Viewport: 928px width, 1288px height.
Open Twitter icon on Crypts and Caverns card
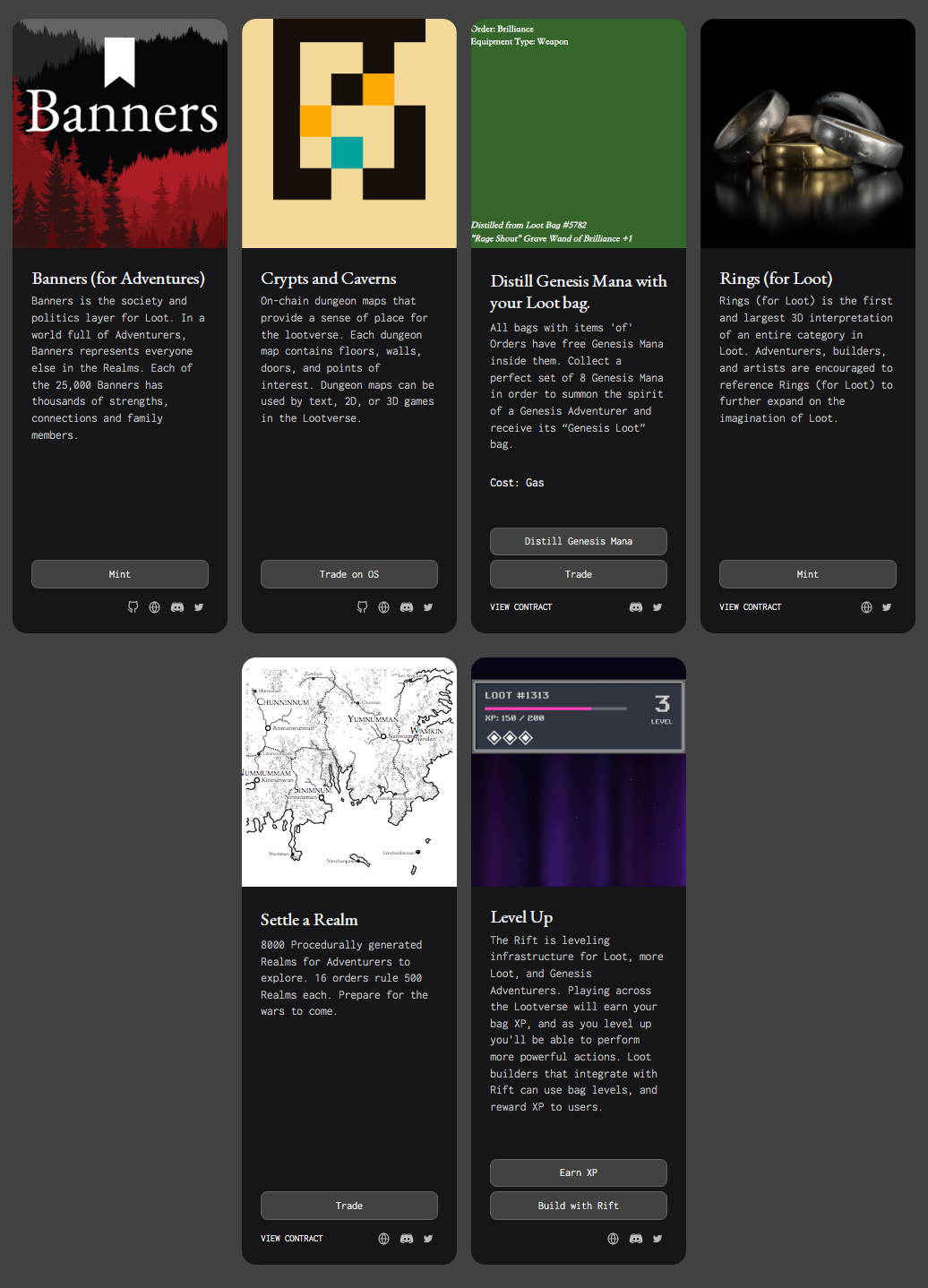428,607
